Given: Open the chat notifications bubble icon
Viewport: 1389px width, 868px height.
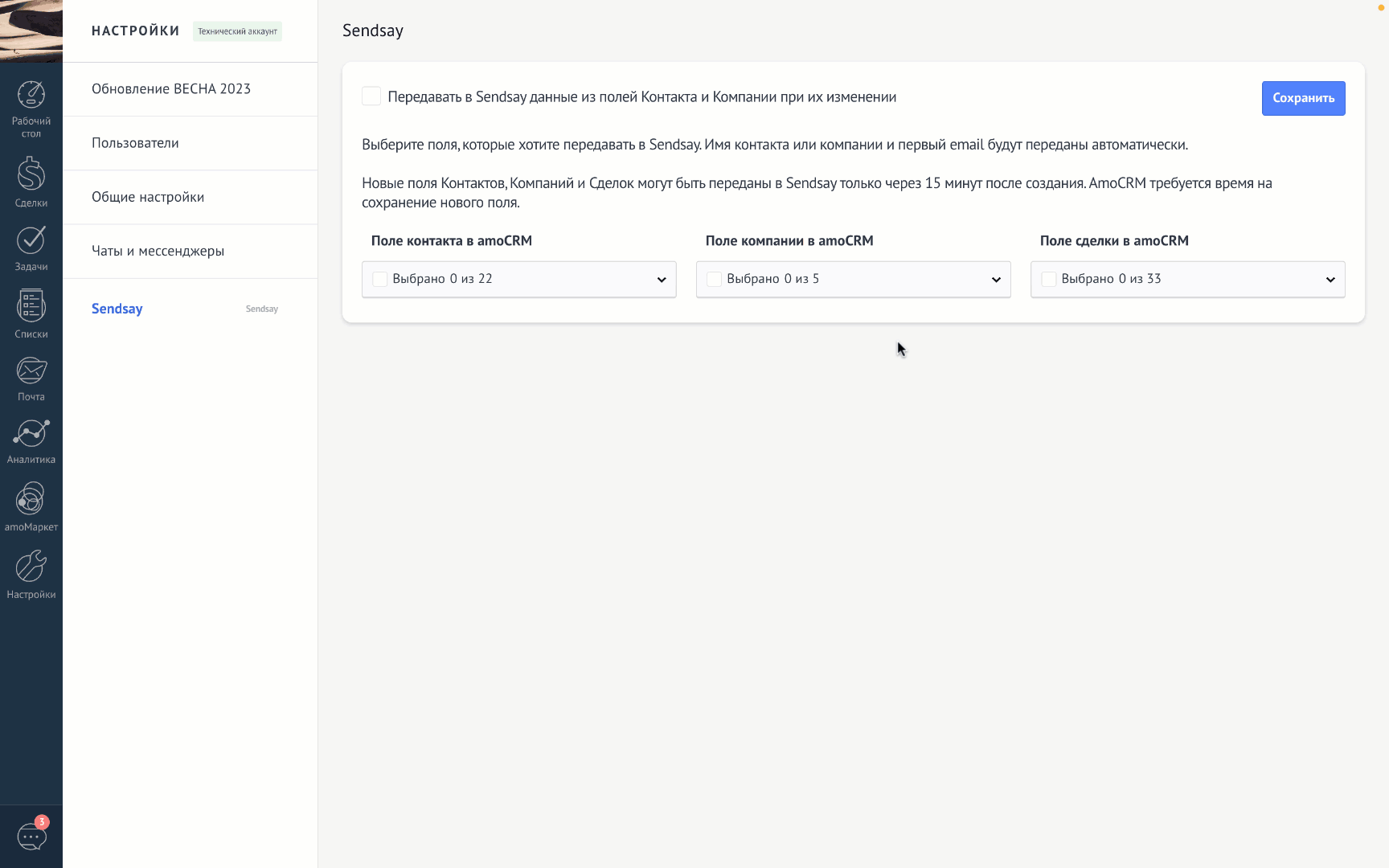Looking at the screenshot, I should point(32,836).
